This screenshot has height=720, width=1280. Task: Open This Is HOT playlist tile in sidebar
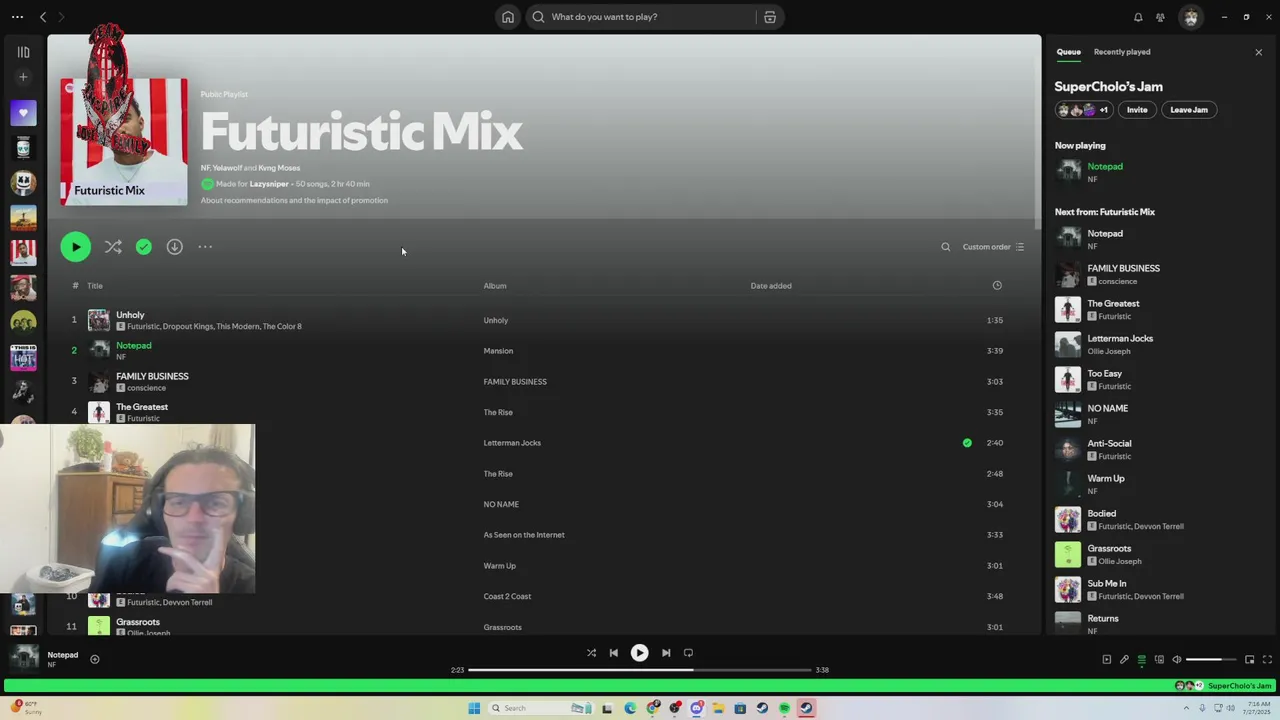pyautogui.click(x=23, y=357)
